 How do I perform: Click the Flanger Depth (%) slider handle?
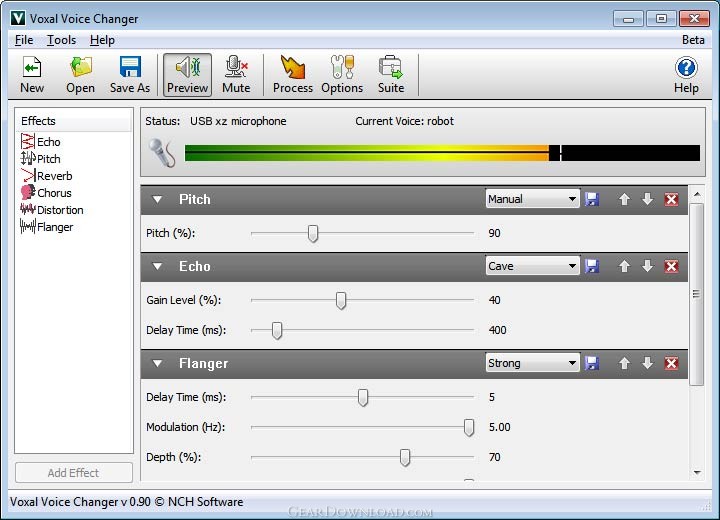pyautogui.click(x=405, y=458)
